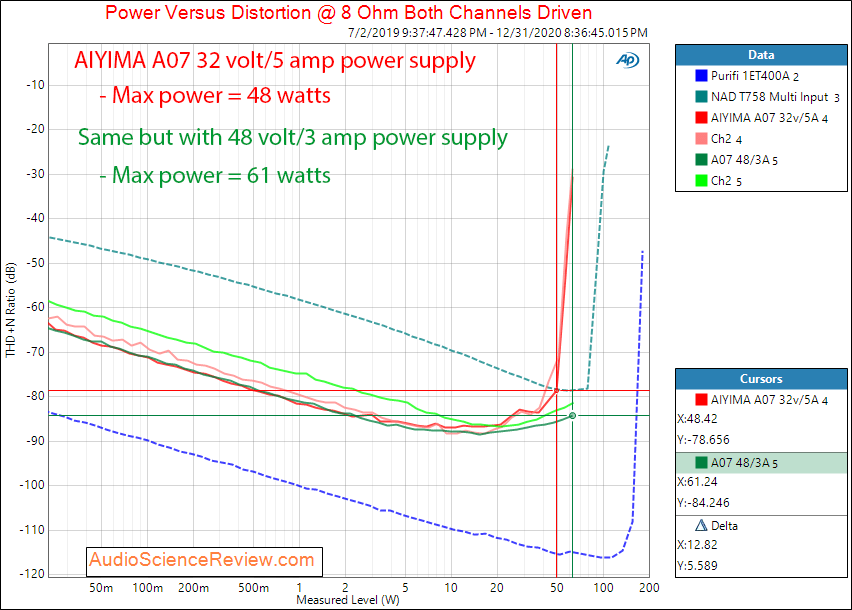This screenshot has height=610, width=852.
Task: Click the Max power = 61 watts annotation
Action: [x=215, y=175]
